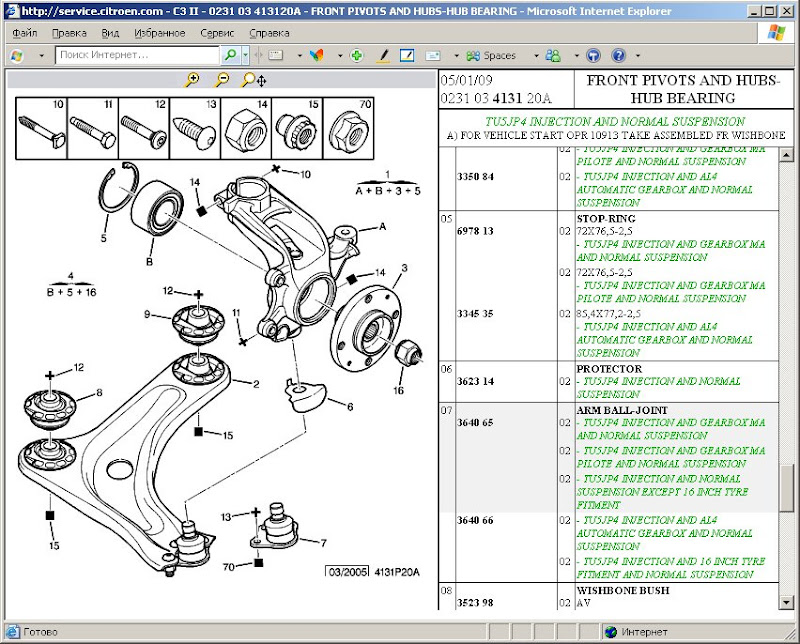Open the Файл menu
Viewport: 800px width, 644px height.
tap(24, 33)
